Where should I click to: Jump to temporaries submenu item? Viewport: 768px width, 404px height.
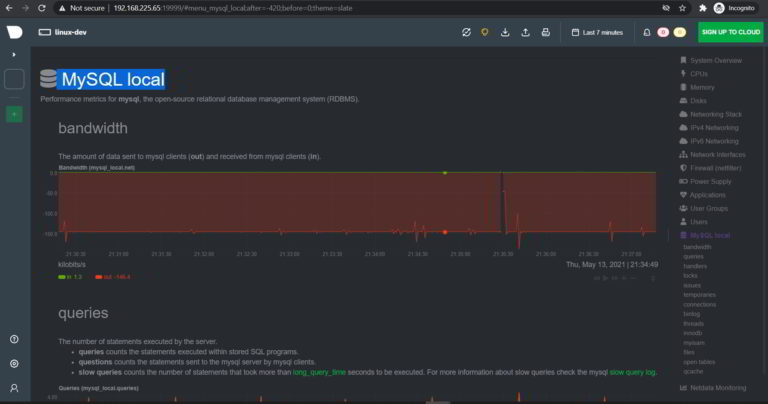699,295
